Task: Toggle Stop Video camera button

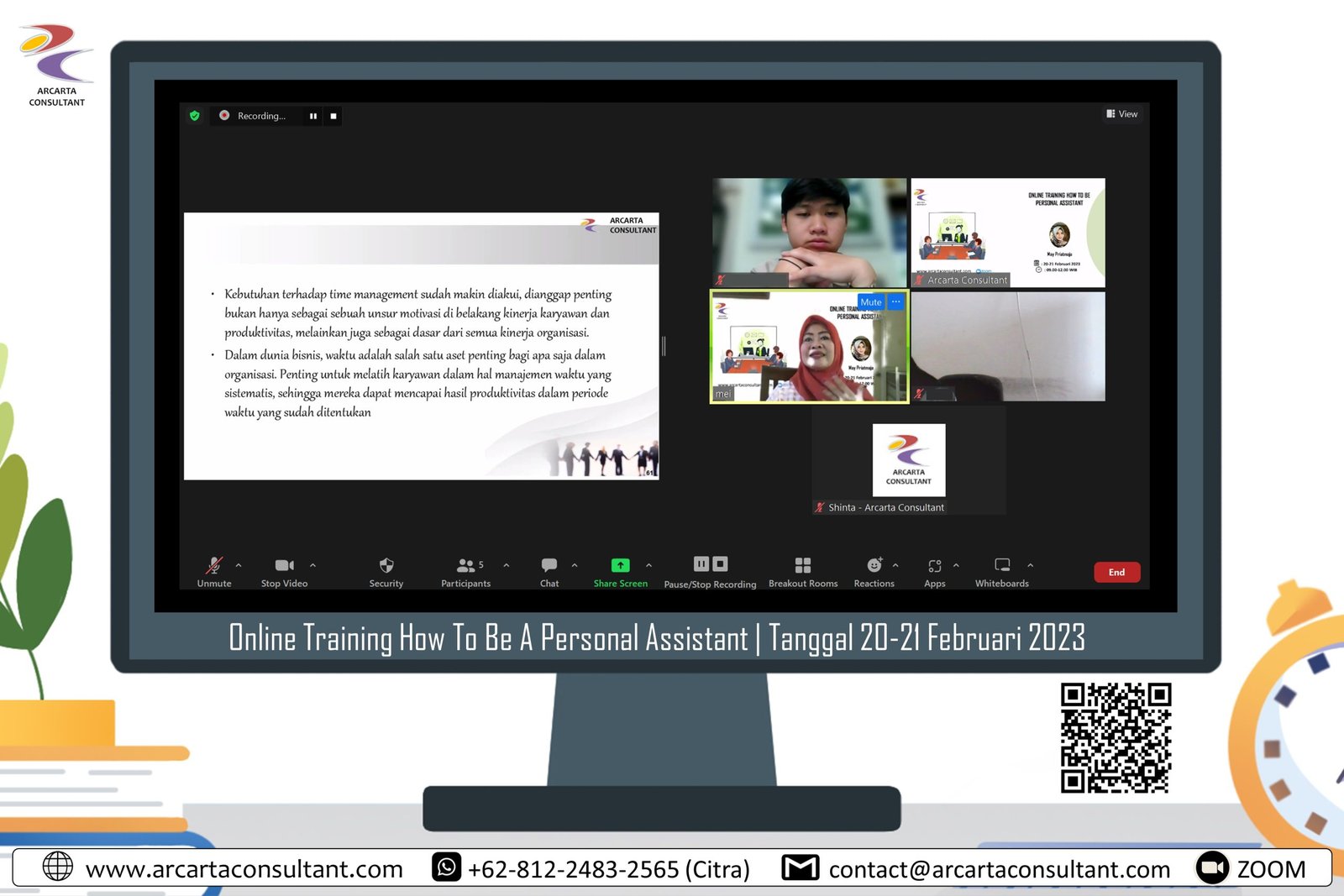Action: coord(284,566)
